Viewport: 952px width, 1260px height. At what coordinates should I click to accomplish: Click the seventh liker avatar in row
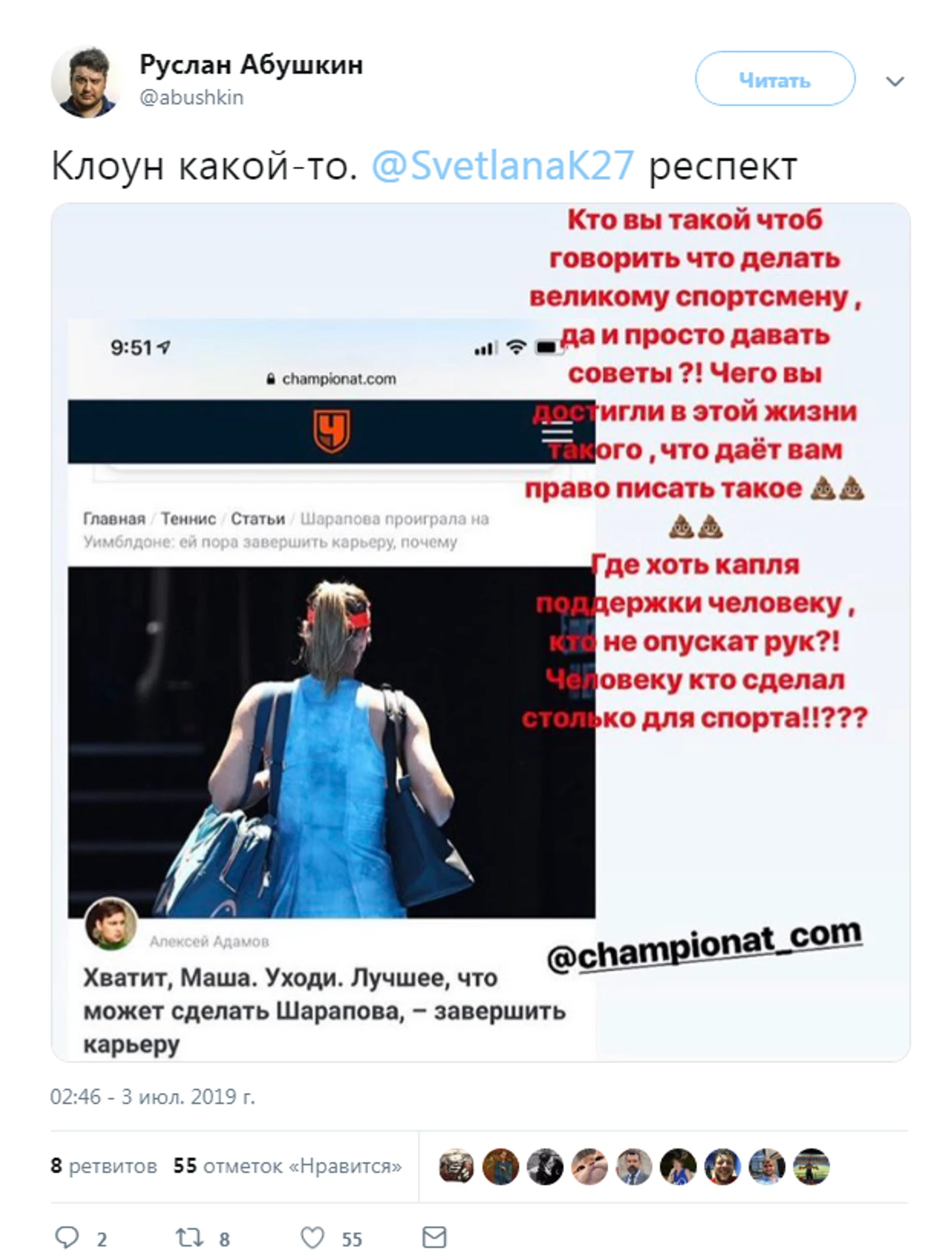point(722,1167)
